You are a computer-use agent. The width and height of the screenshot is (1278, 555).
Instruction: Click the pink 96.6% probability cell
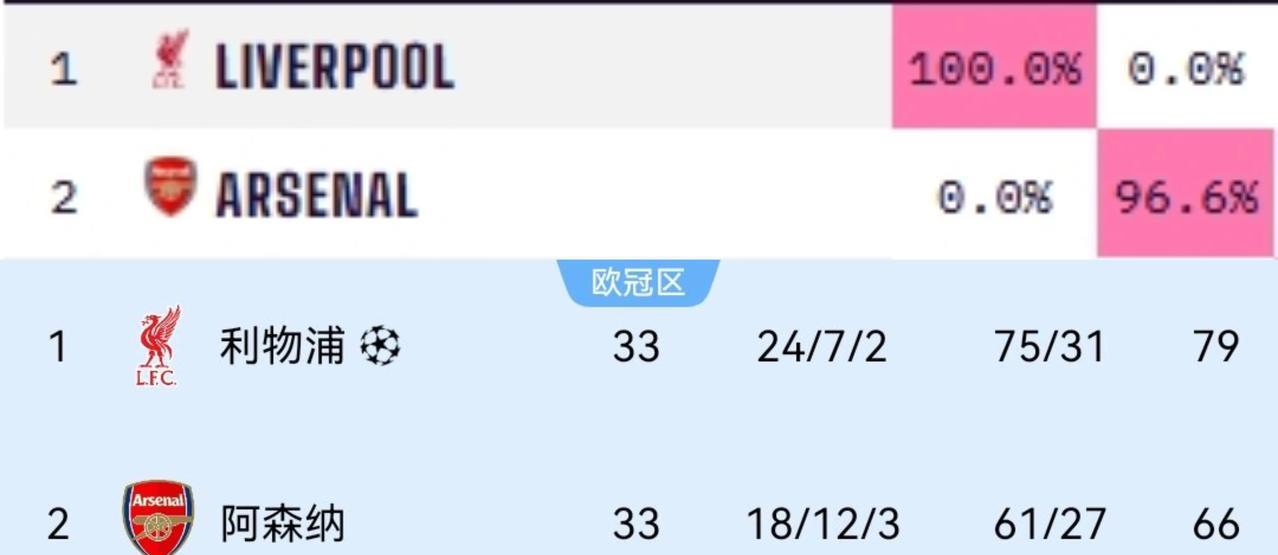click(x=1187, y=194)
